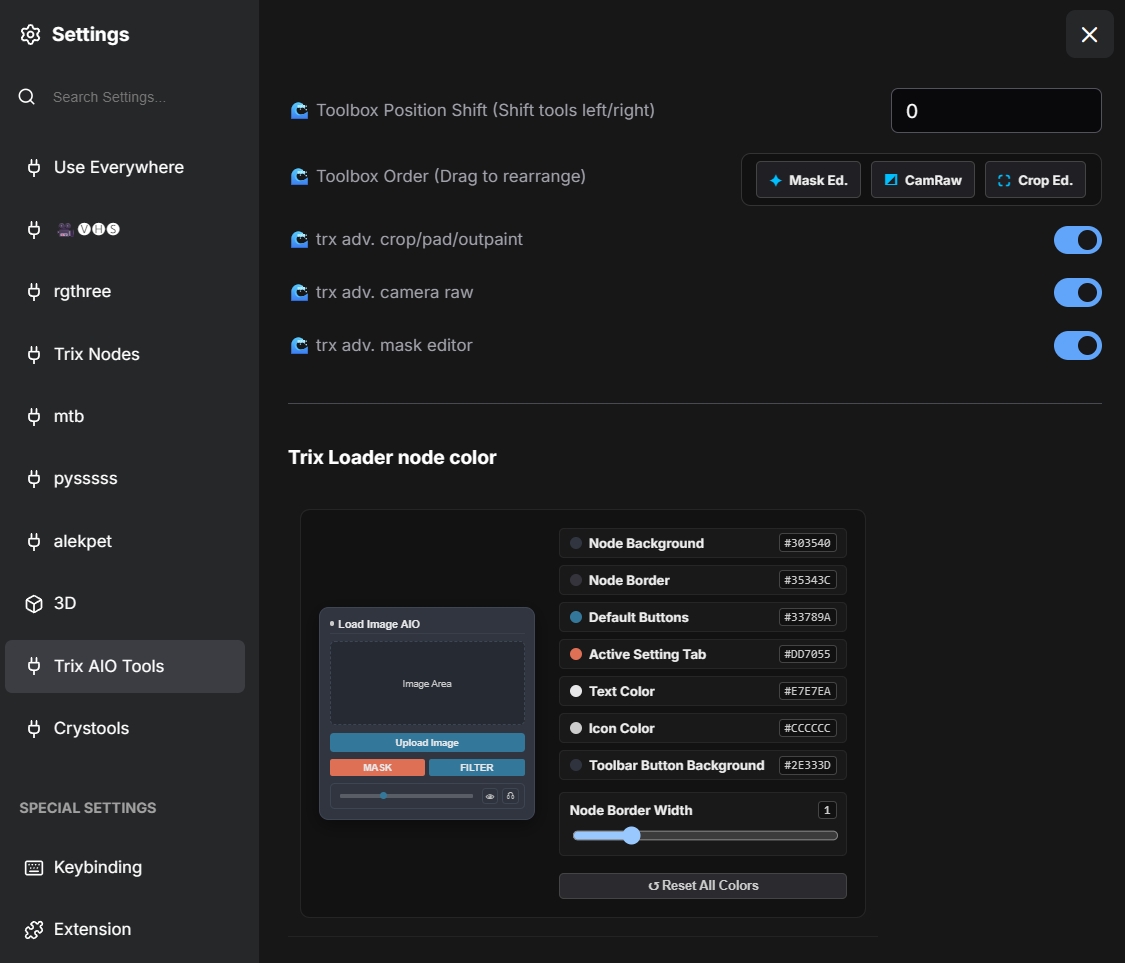Open the alekpet settings category

tap(125, 541)
